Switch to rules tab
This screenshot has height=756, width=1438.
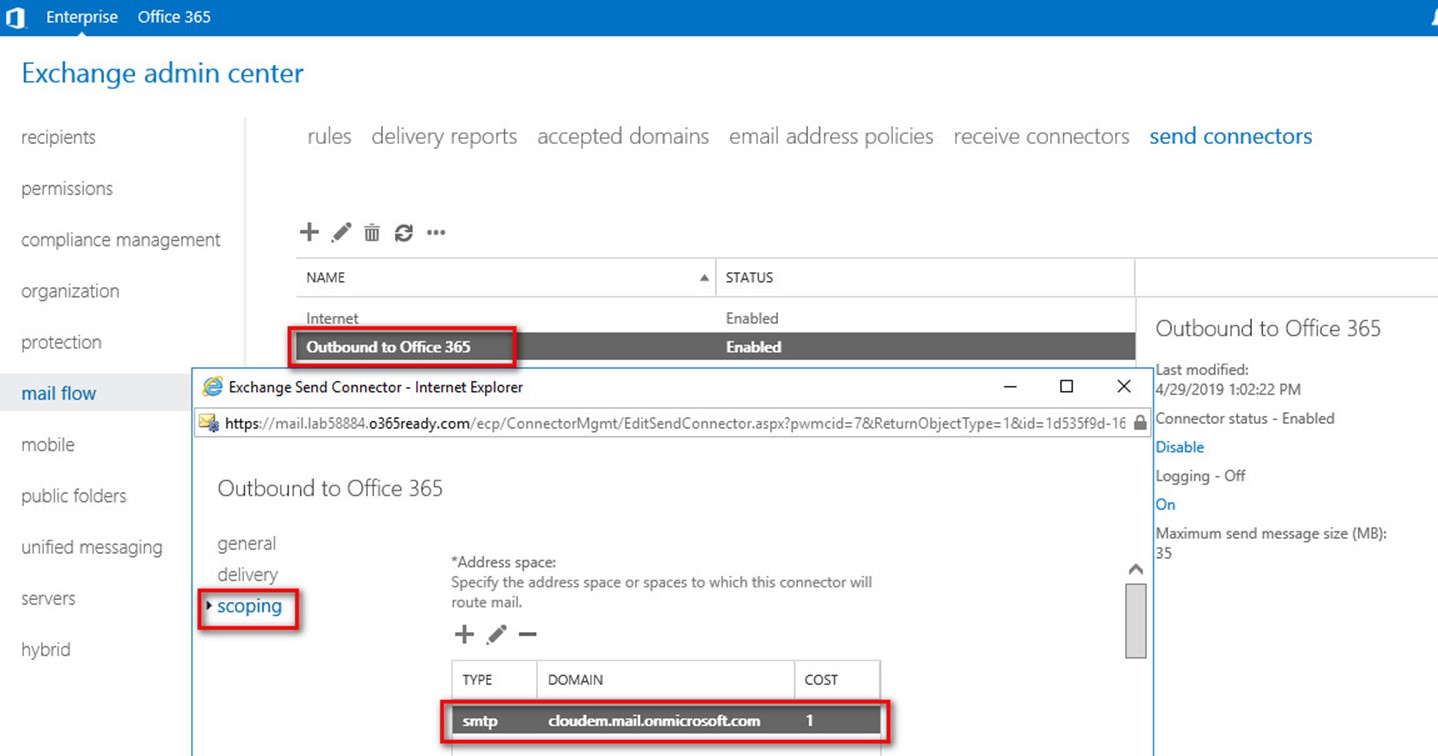[329, 136]
